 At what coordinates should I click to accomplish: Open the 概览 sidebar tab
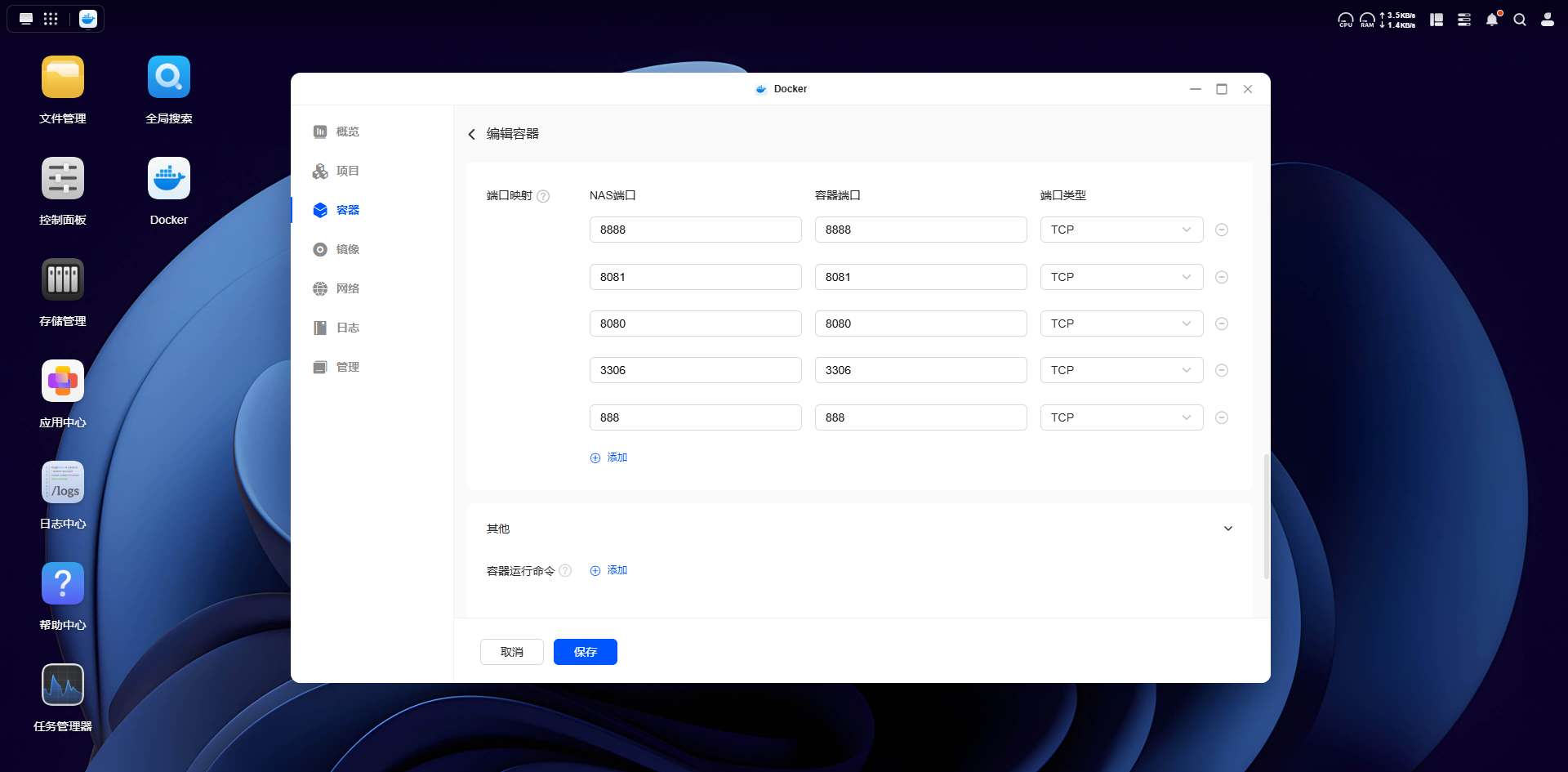coord(347,132)
